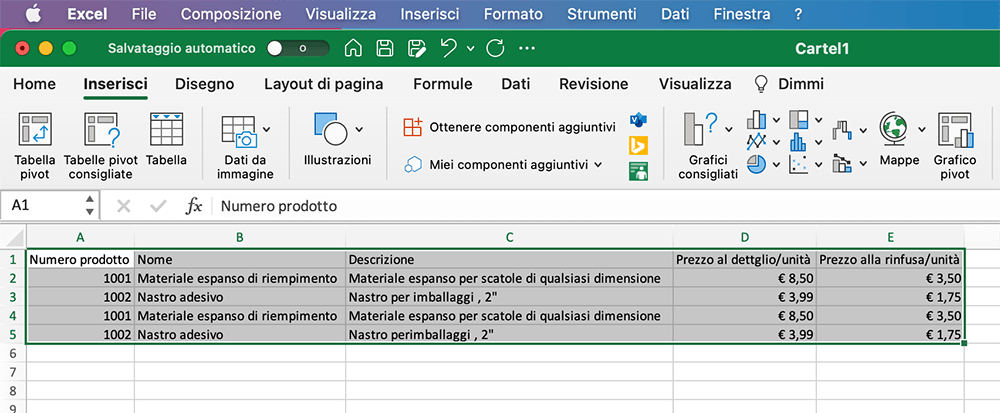1000x413 pixels.
Task: Open Tabelle pivot consigliate
Action: tap(101, 145)
